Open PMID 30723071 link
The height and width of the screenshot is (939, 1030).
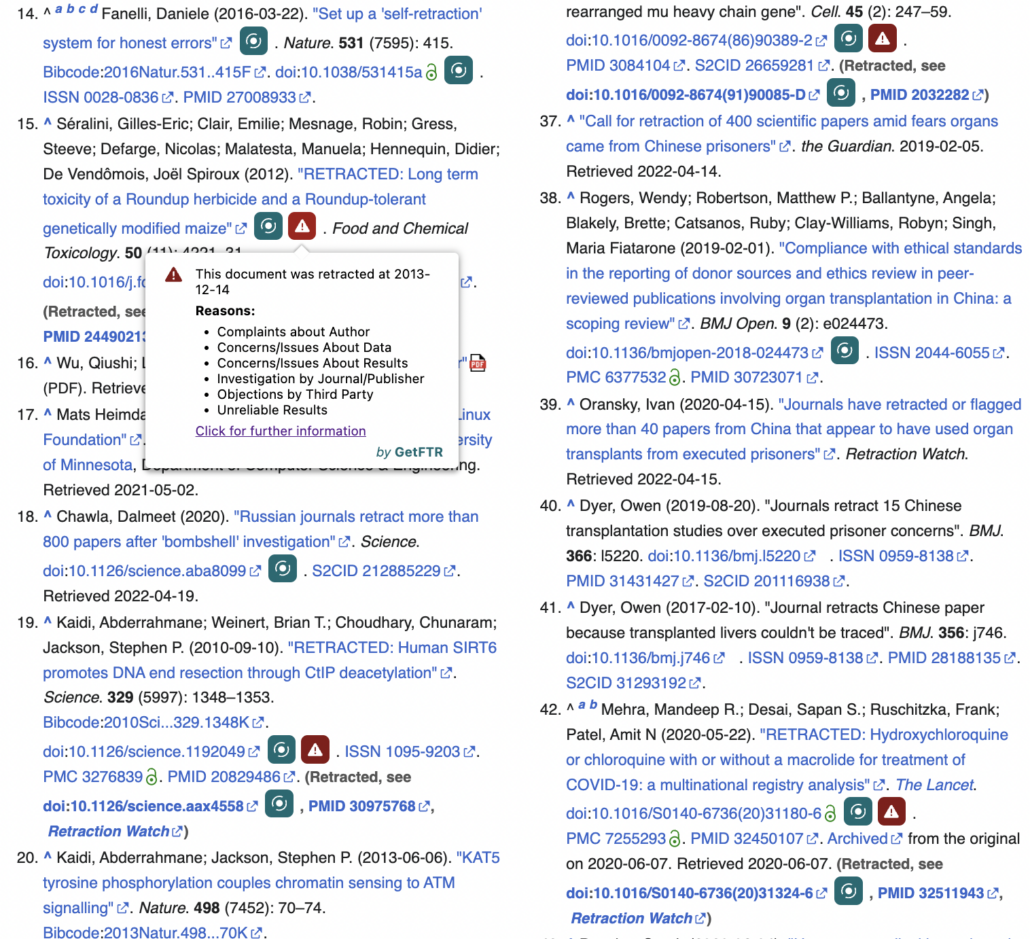tap(754, 378)
